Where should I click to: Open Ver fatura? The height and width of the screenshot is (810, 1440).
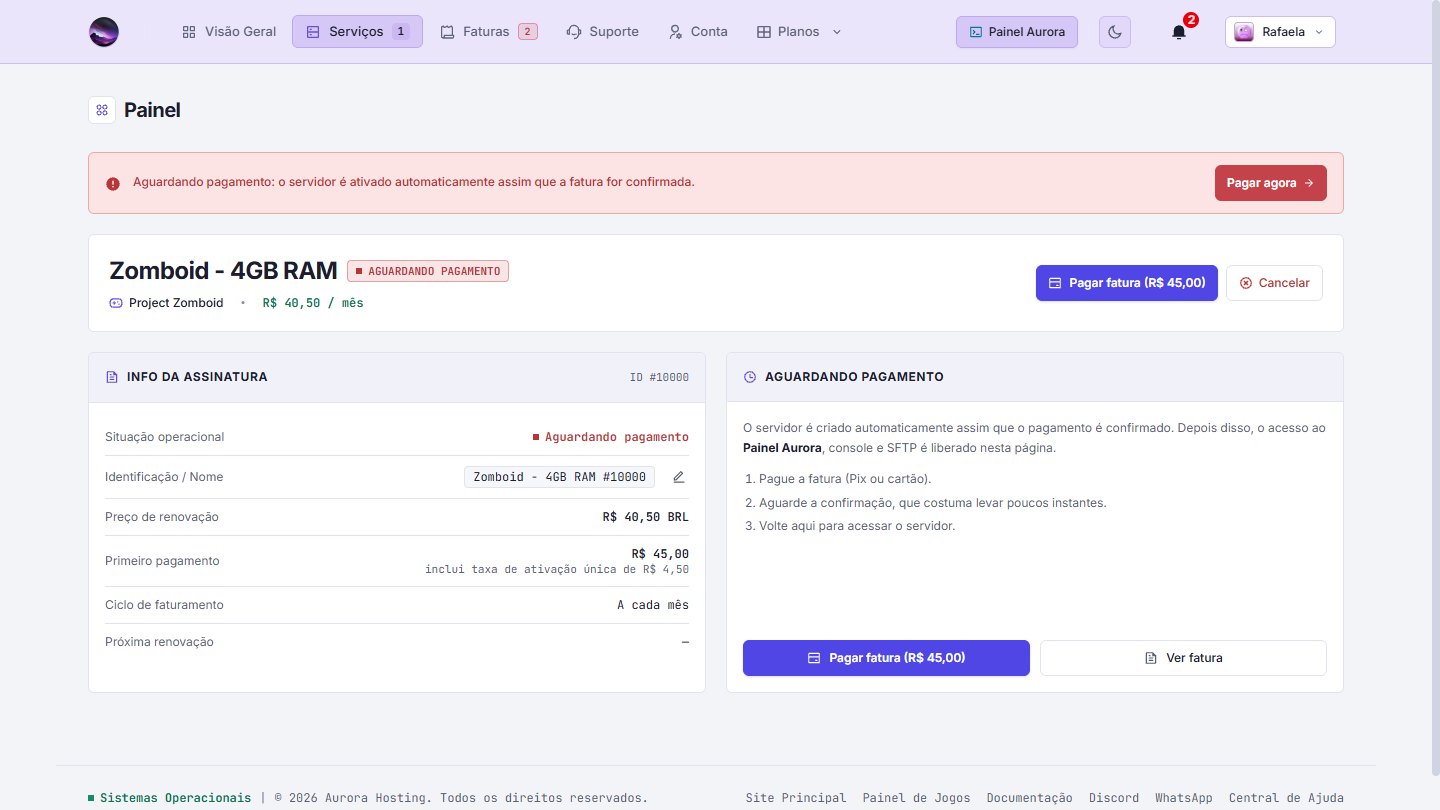(x=1183, y=658)
